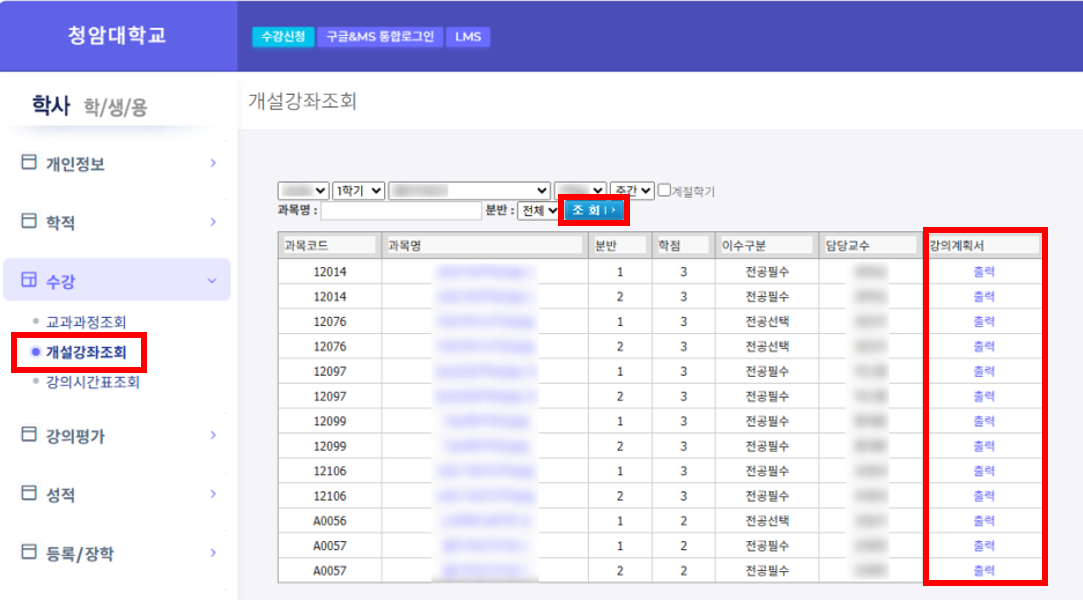1083x600 pixels.
Task: Open the 수강신청 tab
Action: point(283,37)
